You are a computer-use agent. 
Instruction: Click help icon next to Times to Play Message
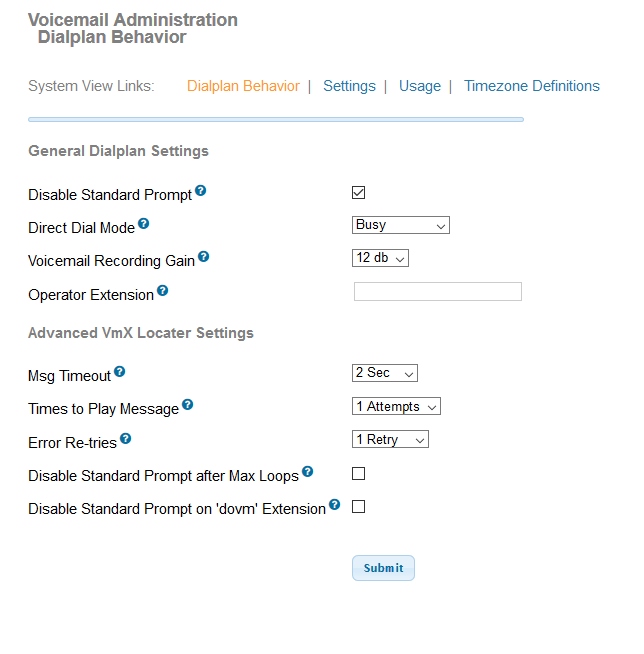click(x=187, y=404)
